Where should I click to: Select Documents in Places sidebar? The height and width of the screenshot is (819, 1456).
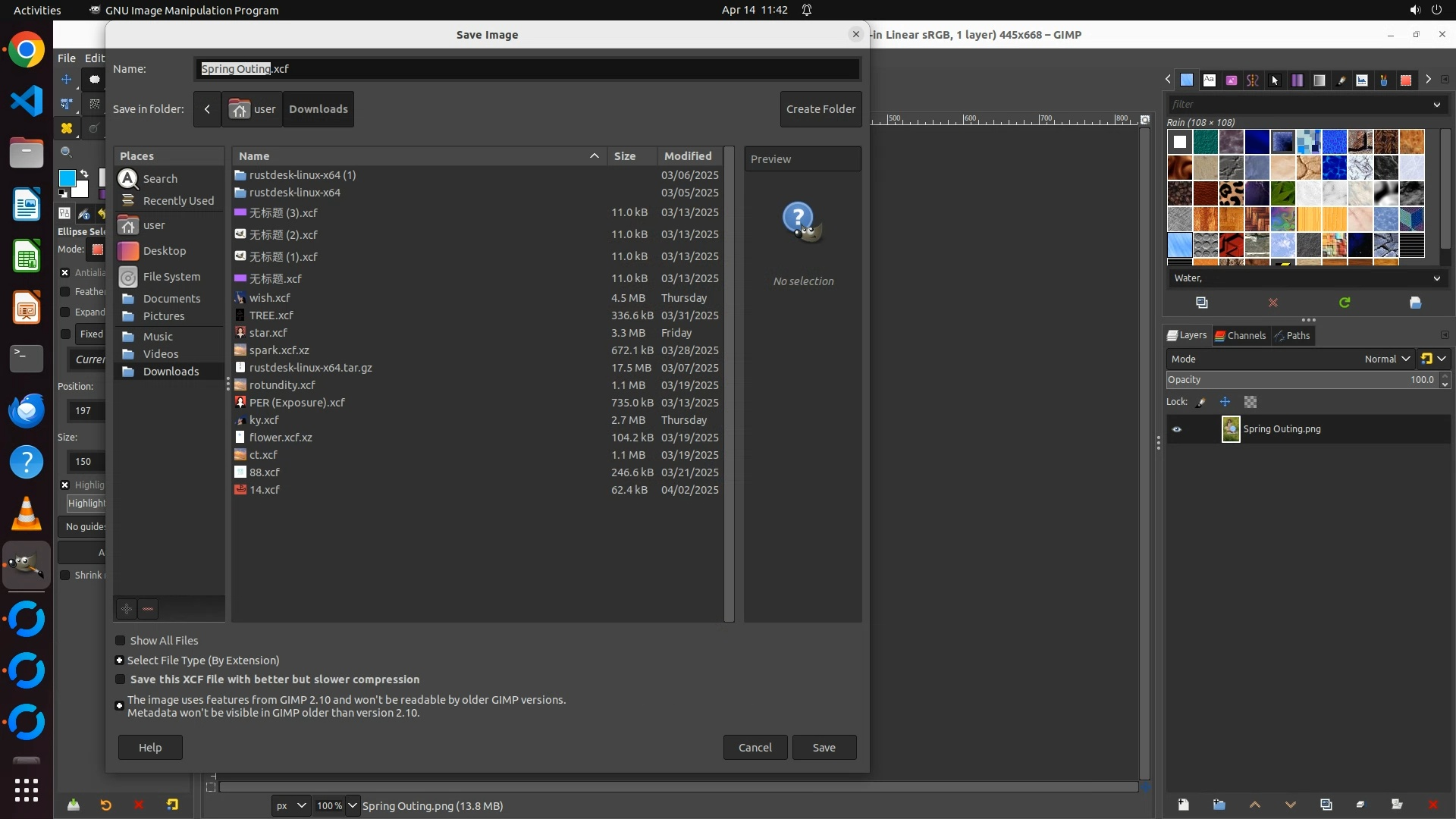pos(171,299)
